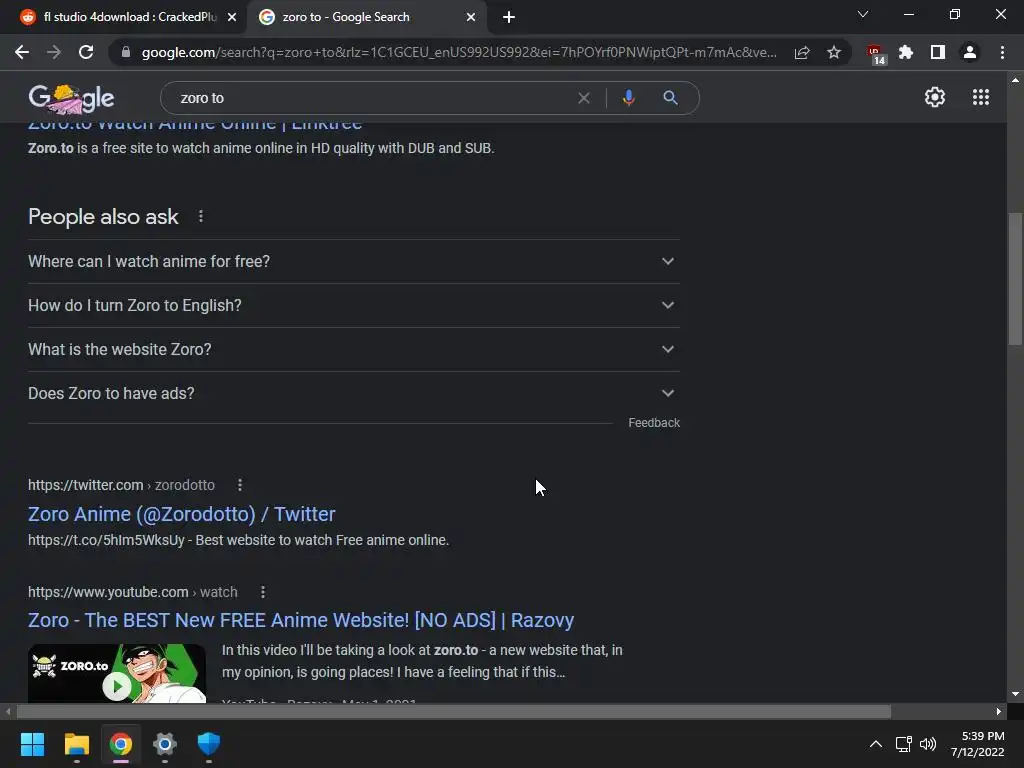
Task: Open options for twitter.com result
Action: pyautogui.click(x=240, y=485)
